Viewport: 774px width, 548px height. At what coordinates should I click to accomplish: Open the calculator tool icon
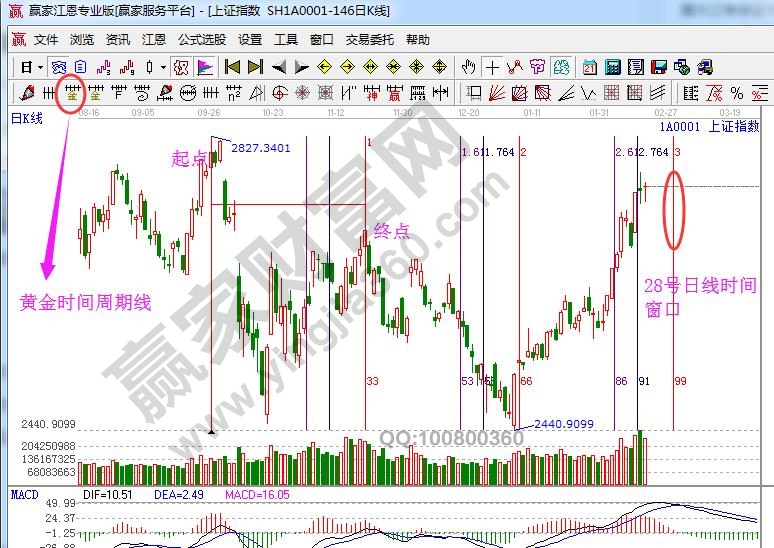coord(611,67)
